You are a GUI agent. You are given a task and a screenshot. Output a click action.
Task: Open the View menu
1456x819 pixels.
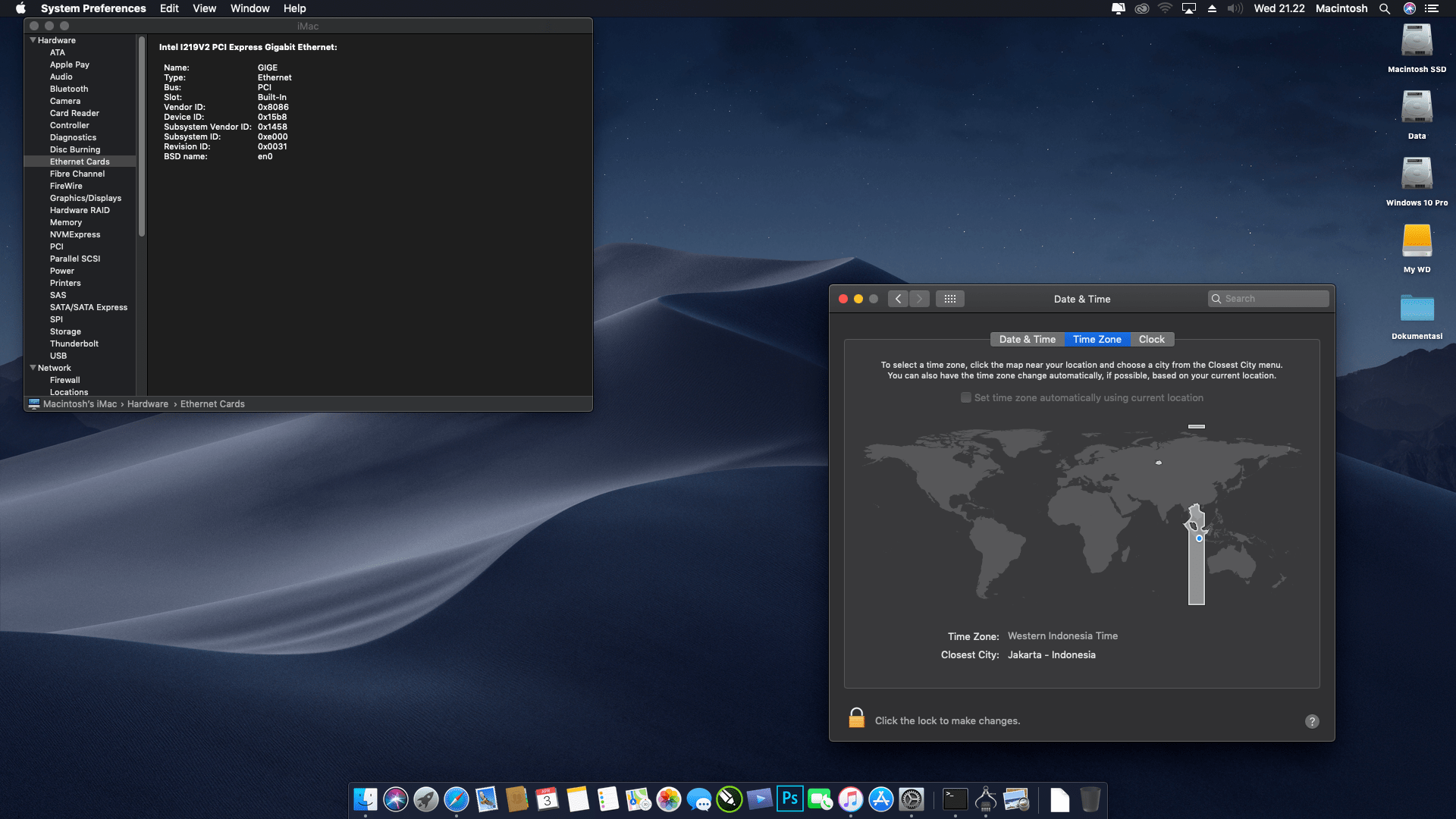coord(204,8)
